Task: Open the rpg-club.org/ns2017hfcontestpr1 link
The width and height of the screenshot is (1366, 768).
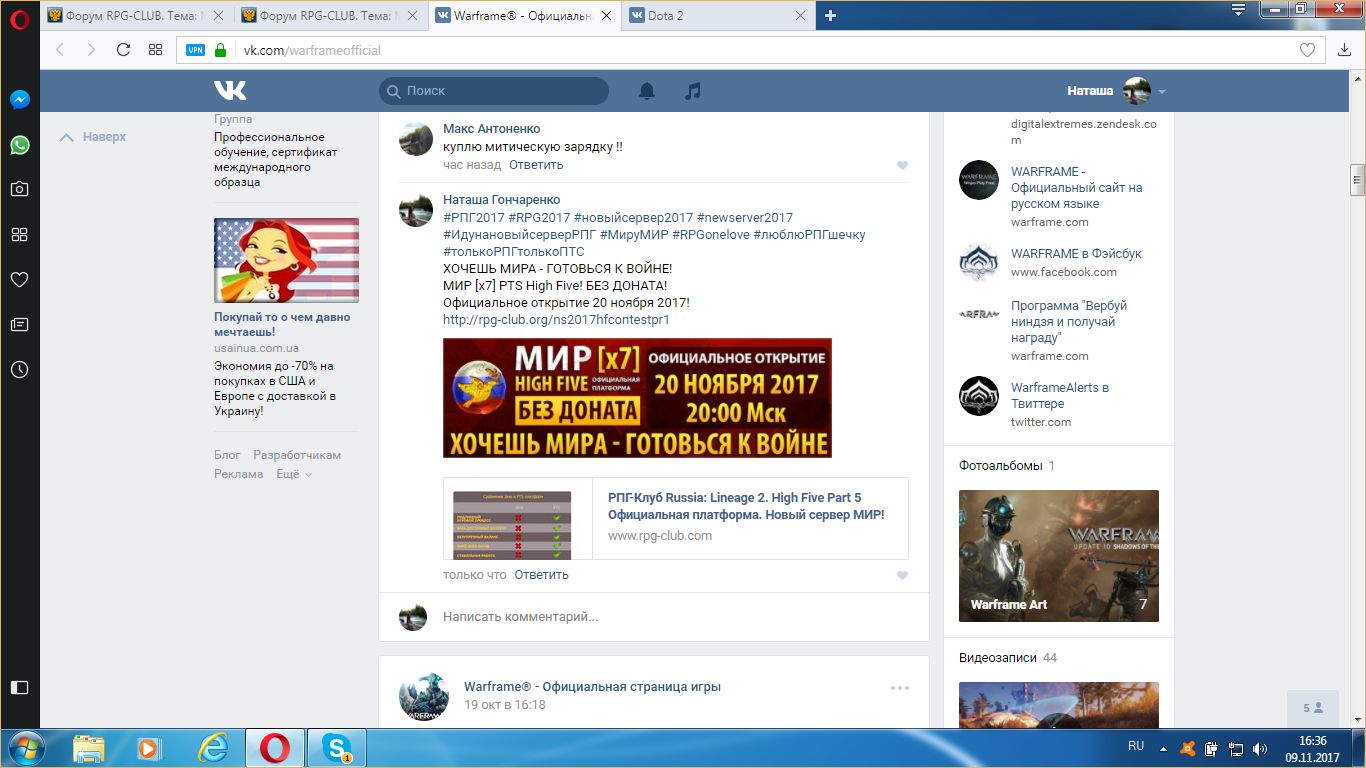Action: point(556,320)
